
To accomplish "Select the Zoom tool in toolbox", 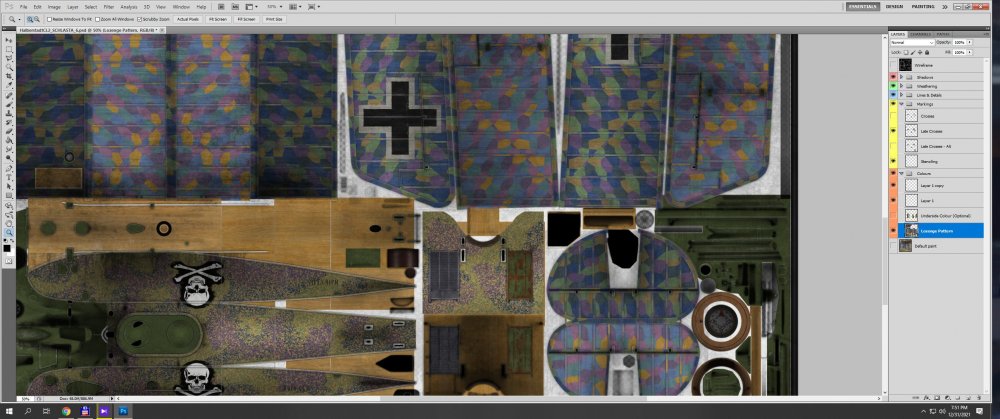I will click(x=9, y=233).
